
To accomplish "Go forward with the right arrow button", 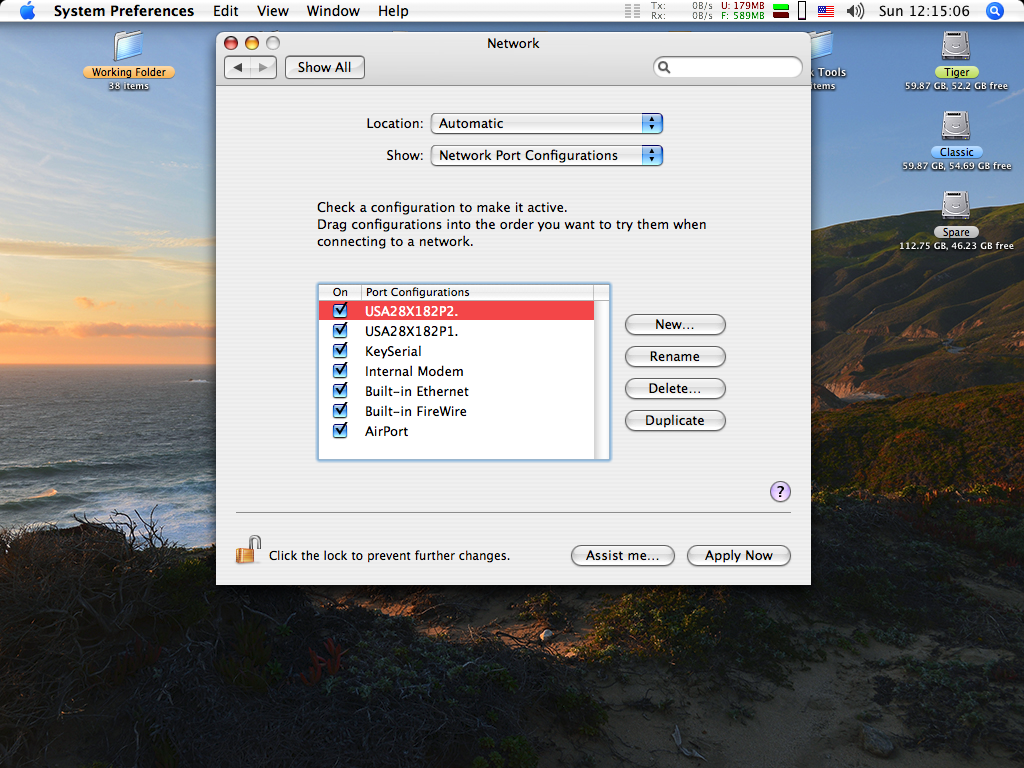I will pos(263,67).
